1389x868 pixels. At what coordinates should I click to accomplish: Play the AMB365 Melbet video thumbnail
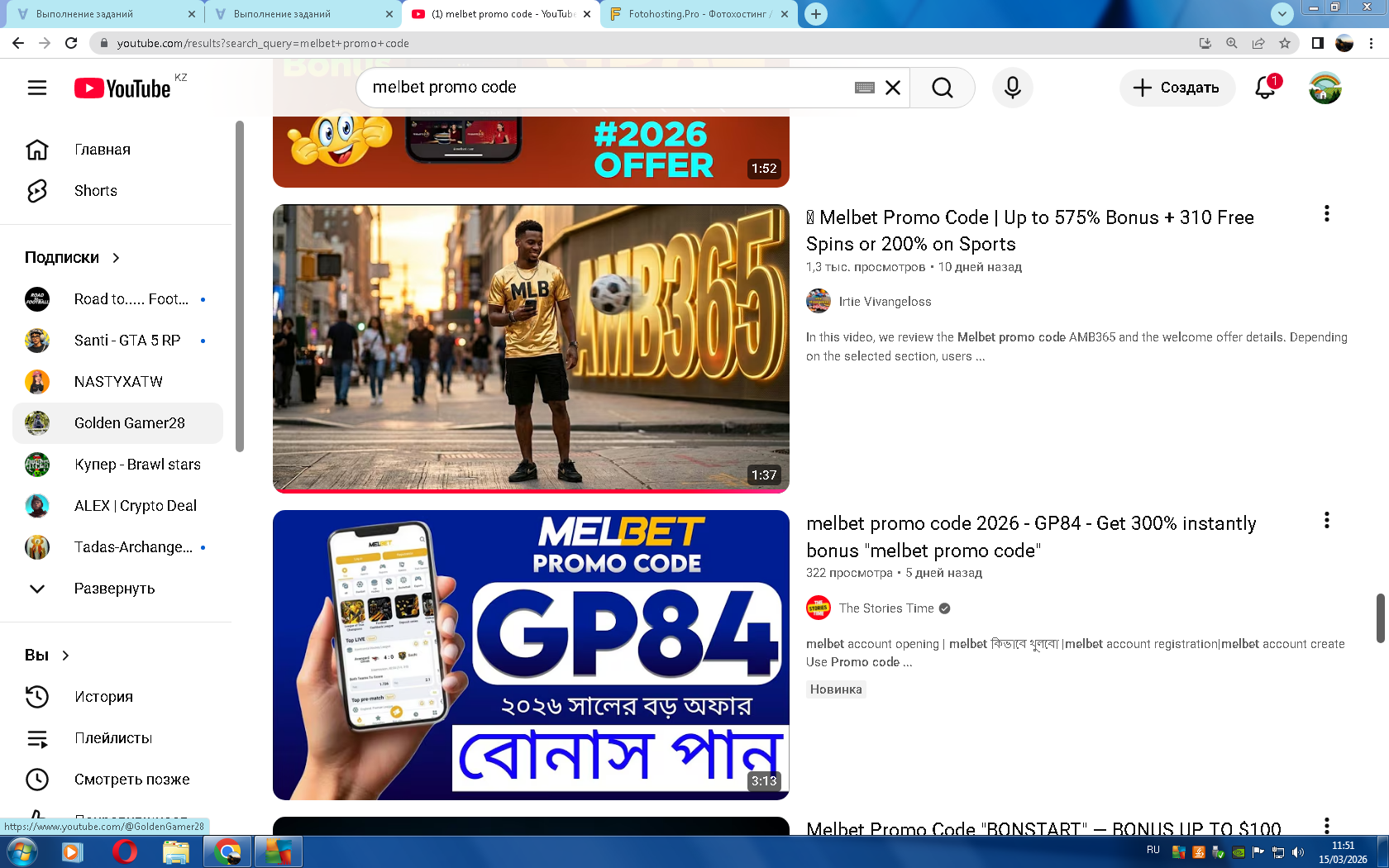click(531, 349)
